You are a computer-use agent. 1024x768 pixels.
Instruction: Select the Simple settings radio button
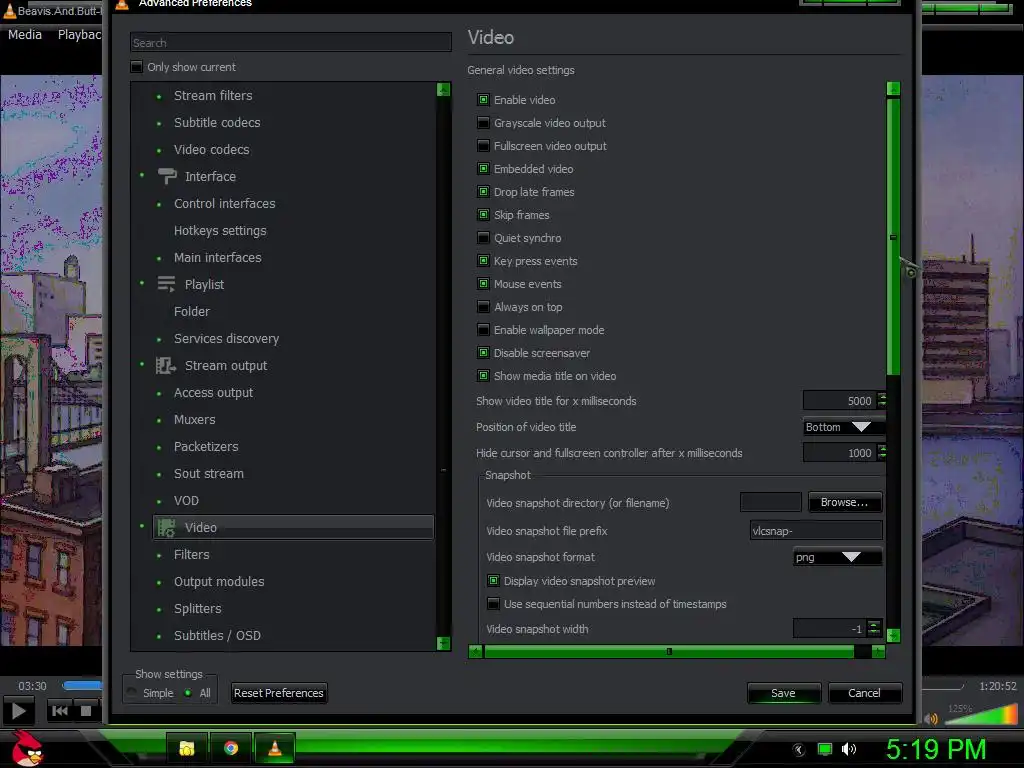pos(133,693)
